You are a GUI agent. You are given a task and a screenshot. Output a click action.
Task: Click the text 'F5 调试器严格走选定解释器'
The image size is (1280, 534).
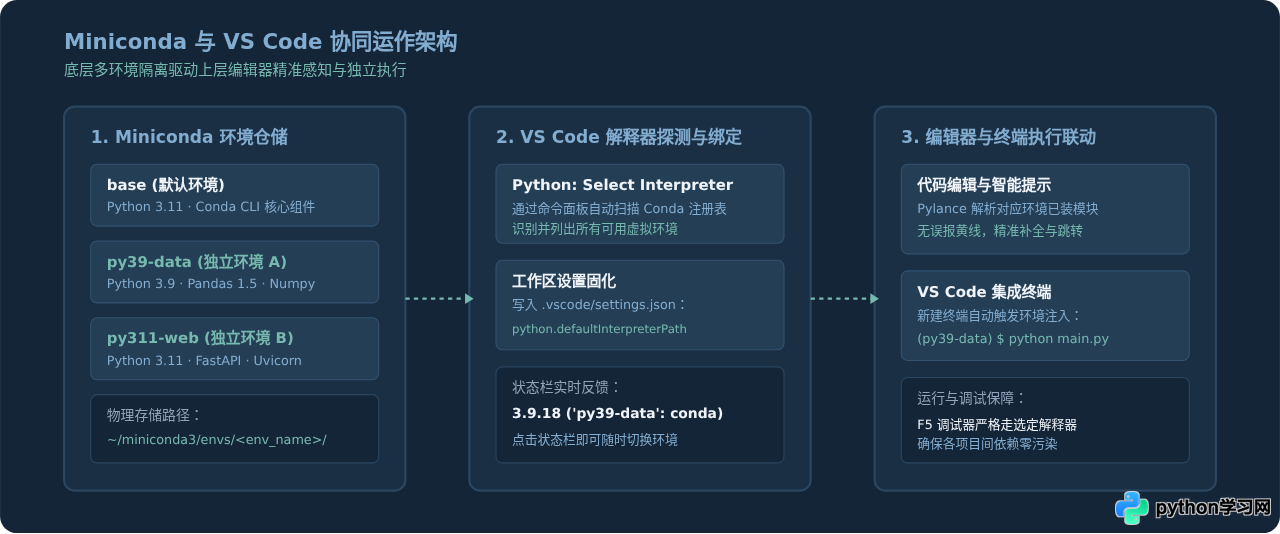997,425
